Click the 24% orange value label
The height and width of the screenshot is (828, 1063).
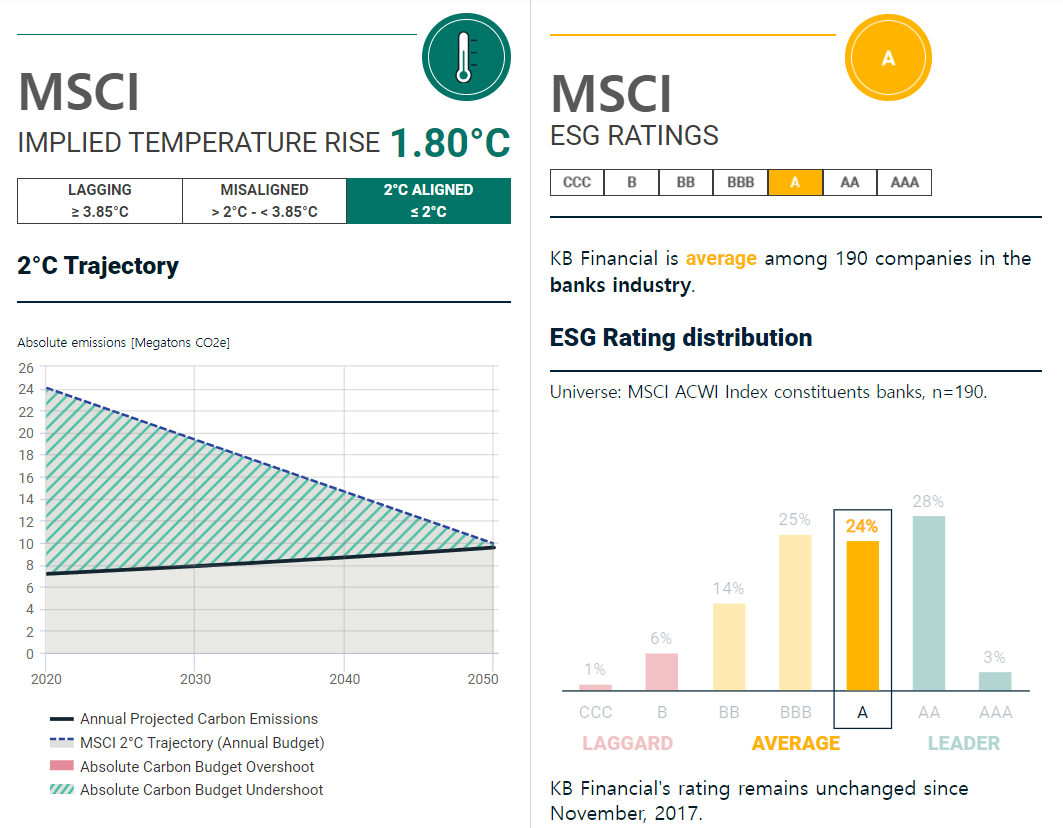point(862,526)
